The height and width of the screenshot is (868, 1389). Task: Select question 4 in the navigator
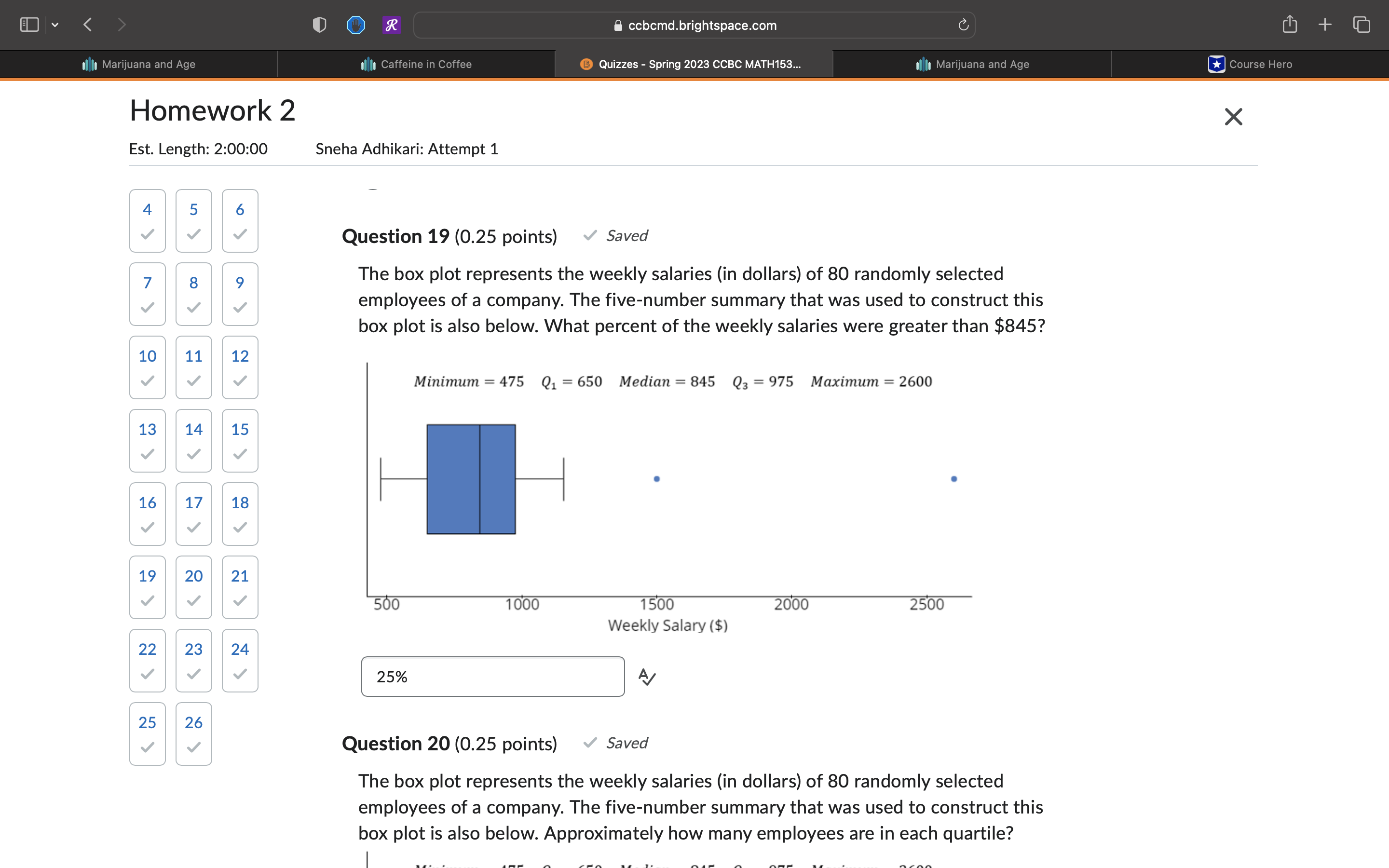(148, 220)
